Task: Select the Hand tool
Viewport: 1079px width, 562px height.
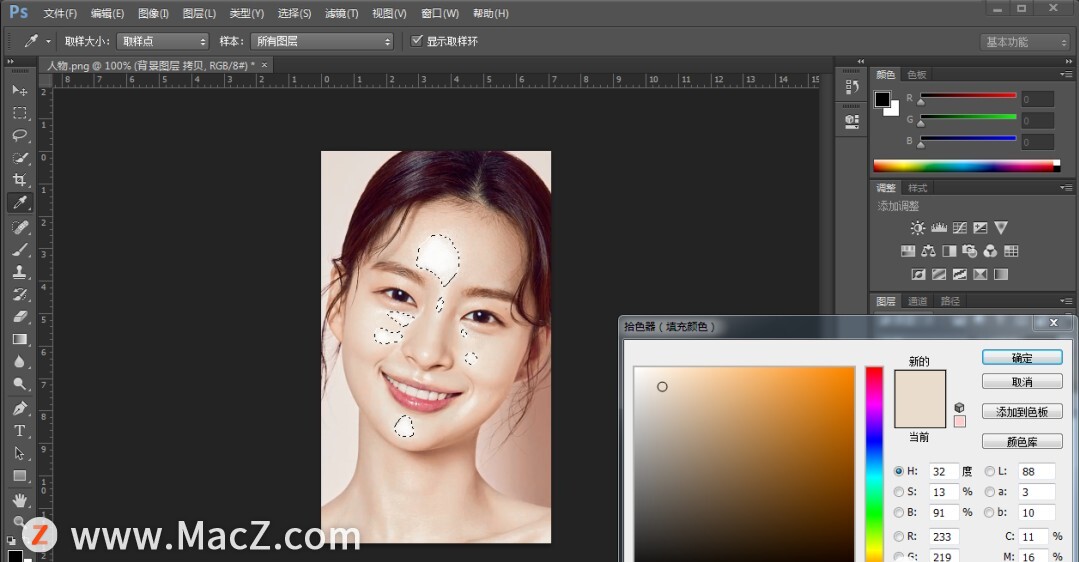Action: coord(20,500)
